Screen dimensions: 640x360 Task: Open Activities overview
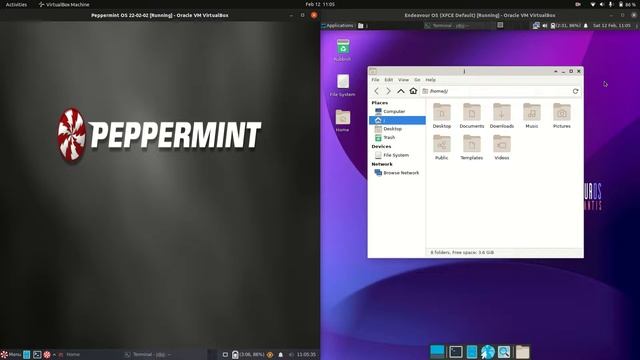coord(16,4)
